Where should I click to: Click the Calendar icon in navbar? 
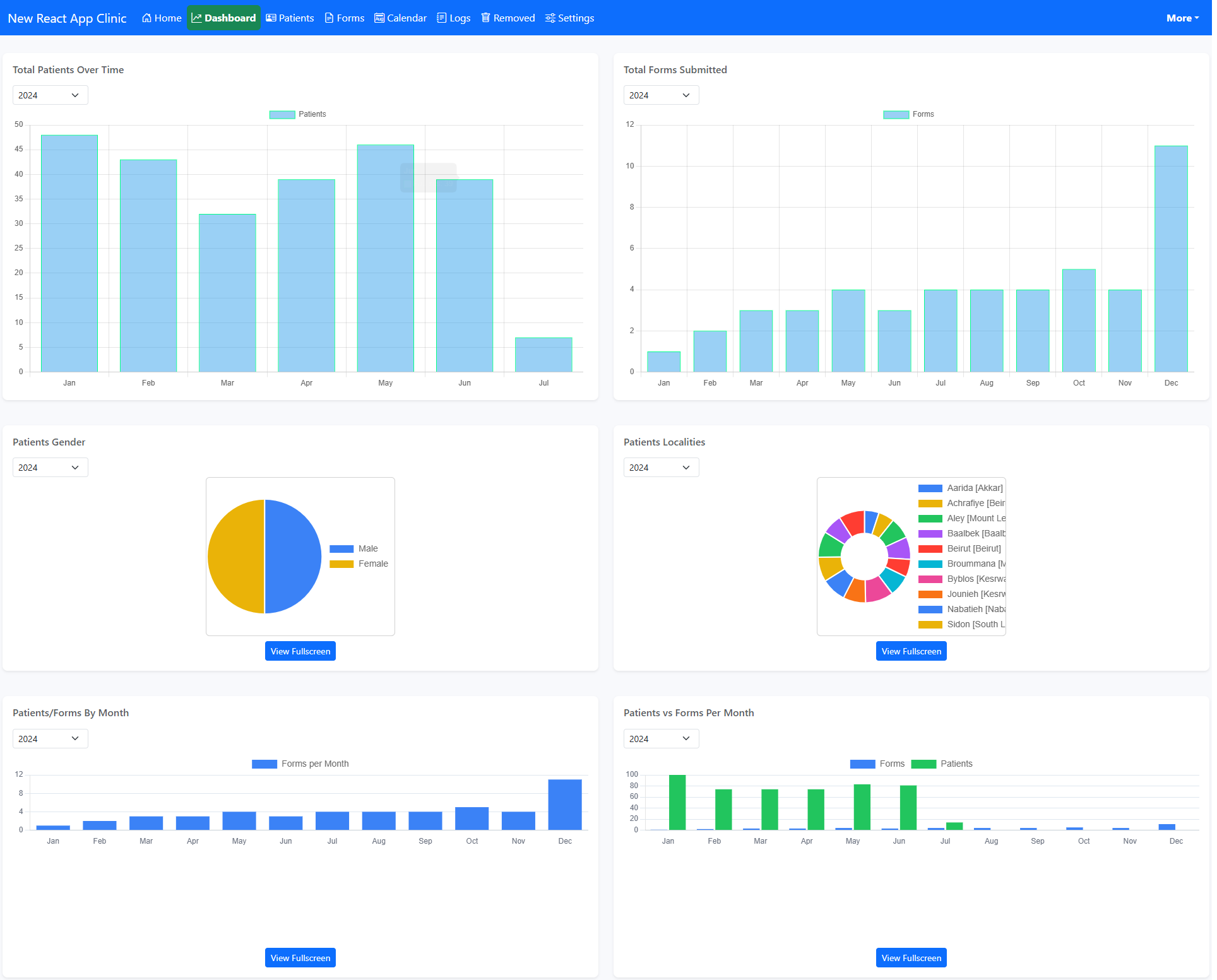(x=379, y=18)
